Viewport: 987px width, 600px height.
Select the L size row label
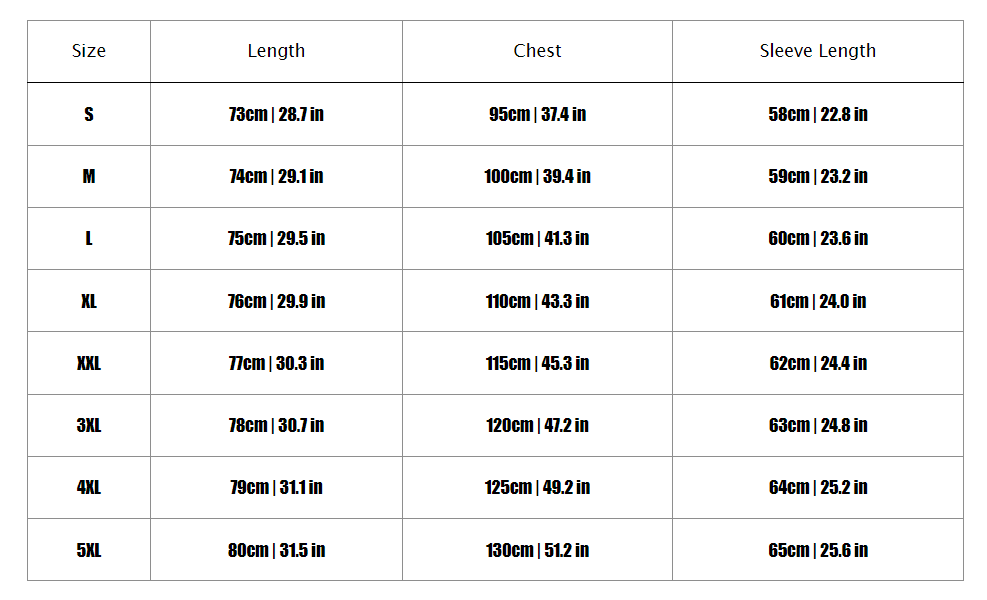[89, 238]
